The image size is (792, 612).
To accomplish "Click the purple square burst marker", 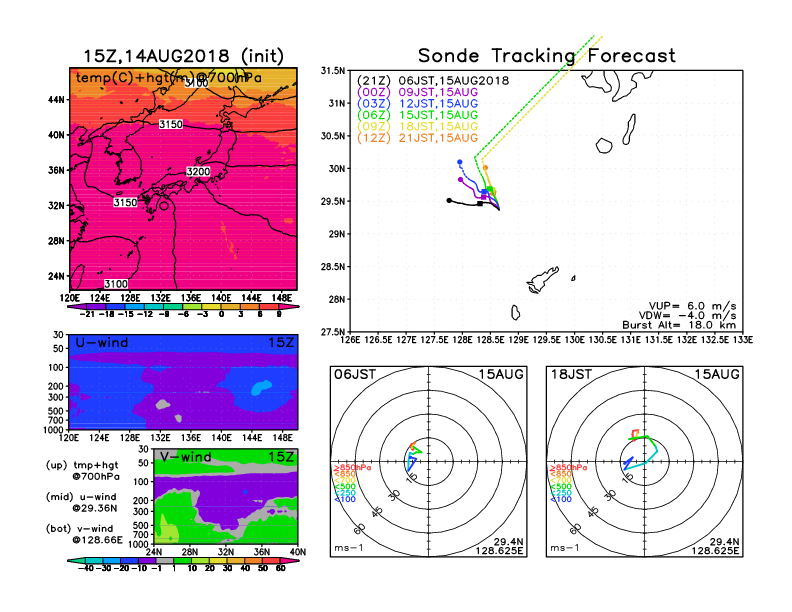I will tap(483, 197).
